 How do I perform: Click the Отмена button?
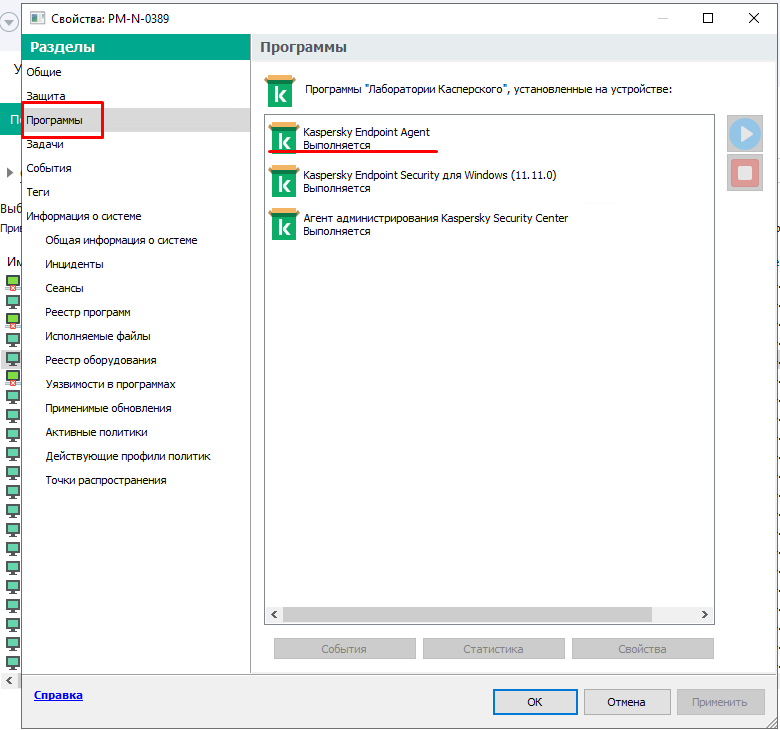click(626, 702)
